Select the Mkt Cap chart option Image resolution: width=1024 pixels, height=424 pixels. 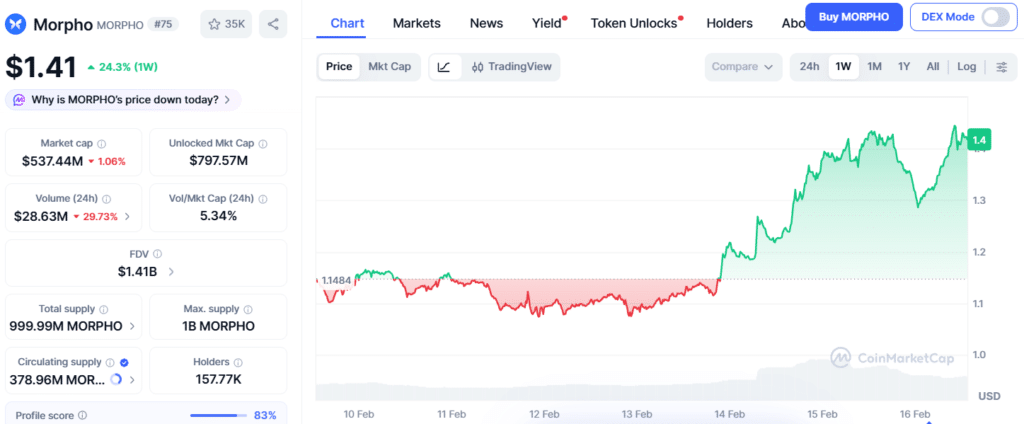(x=389, y=67)
